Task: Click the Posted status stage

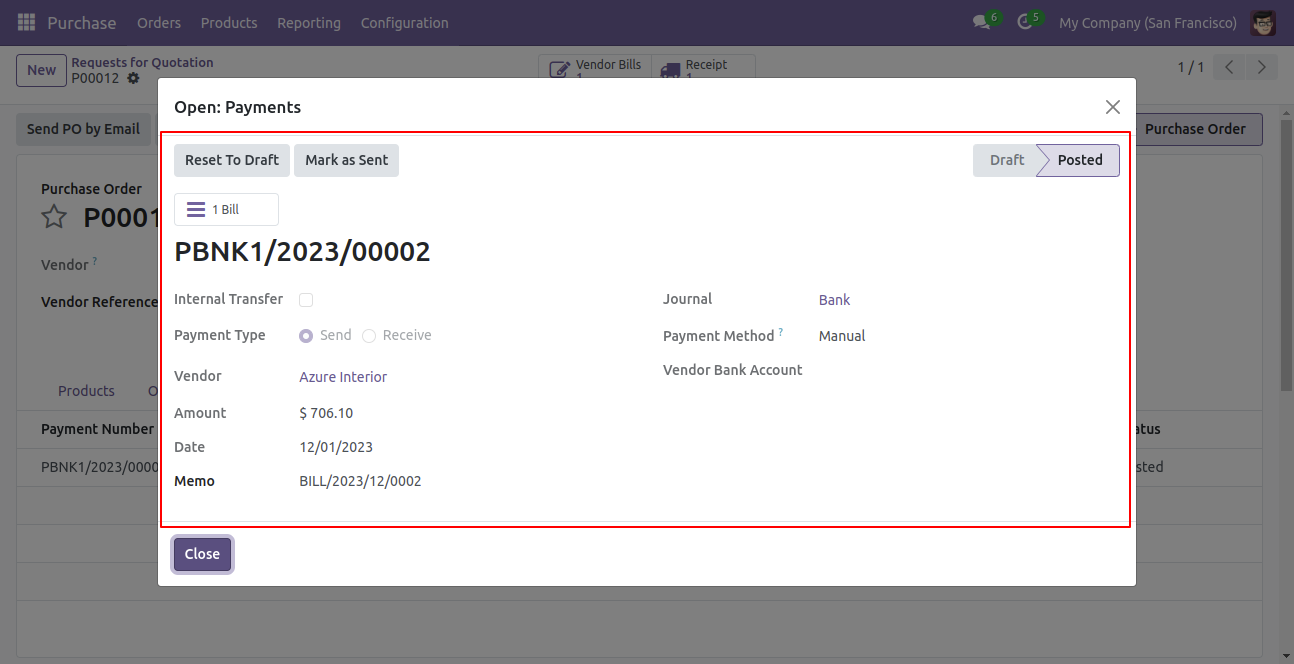Action: 1080,160
